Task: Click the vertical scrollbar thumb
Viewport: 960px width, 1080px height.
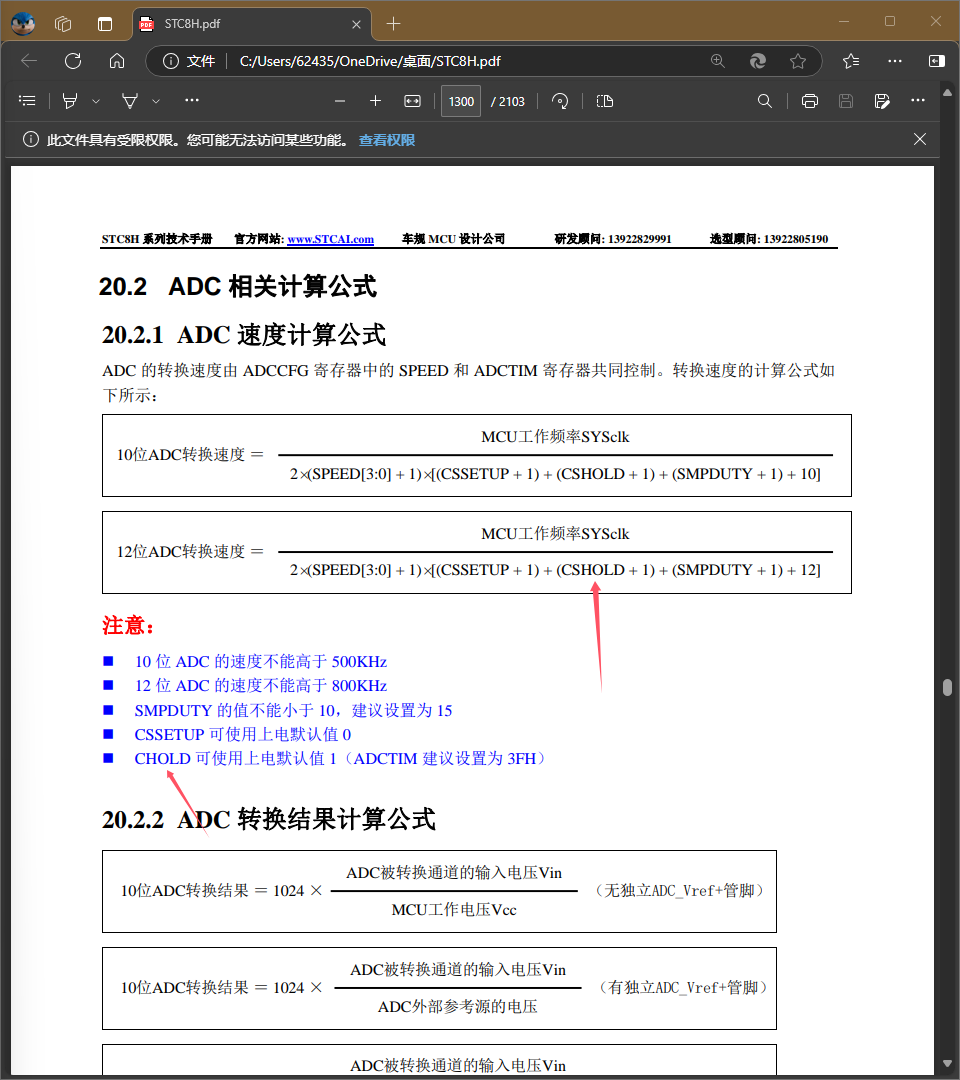Action: [x=948, y=687]
